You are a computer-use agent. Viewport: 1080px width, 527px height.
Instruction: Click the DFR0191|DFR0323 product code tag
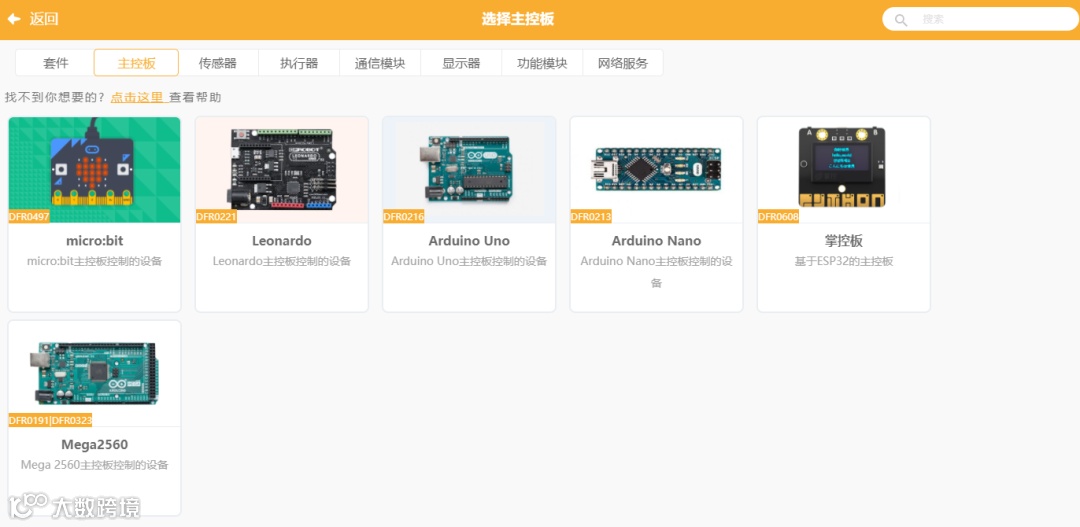pos(50,420)
